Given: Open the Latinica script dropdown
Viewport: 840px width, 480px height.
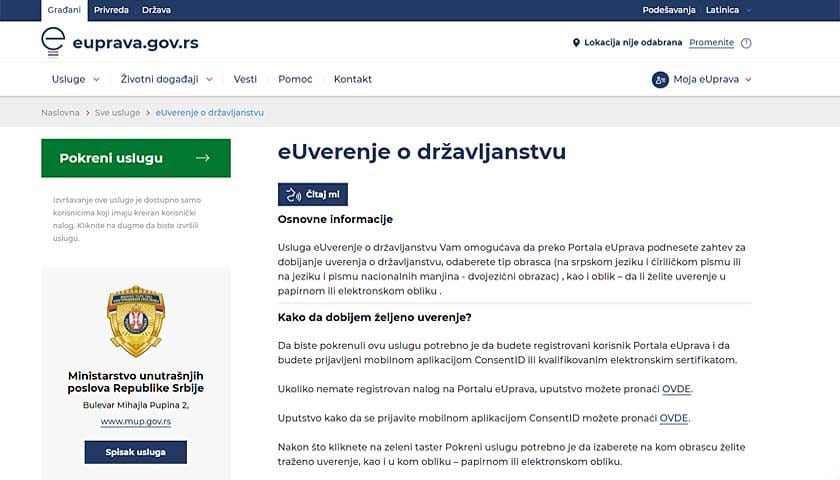Looking at the screenshot, I should [x=729, y=10].
